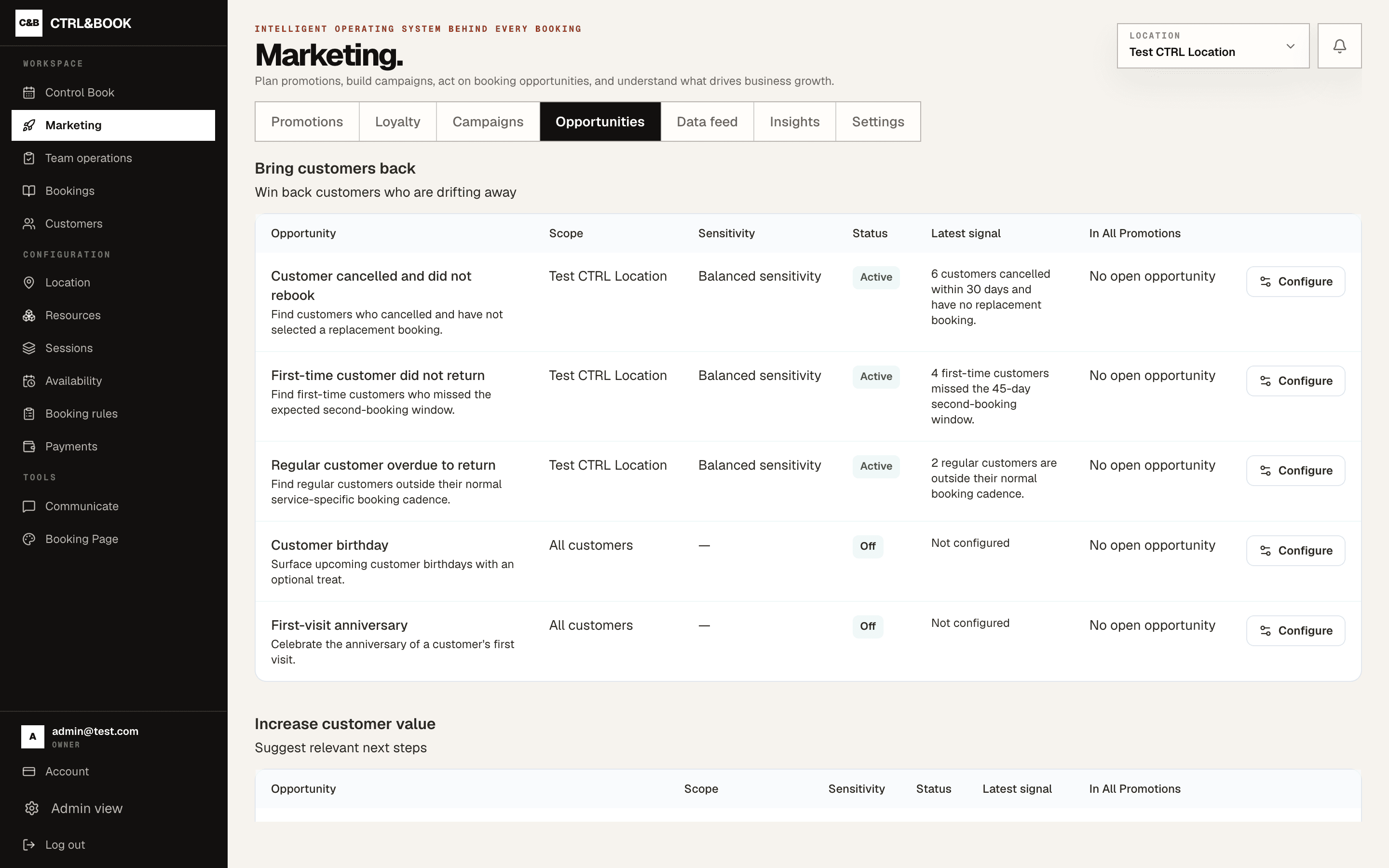
Task: Click the Availability calendar-clock icon
Action: 29,380
